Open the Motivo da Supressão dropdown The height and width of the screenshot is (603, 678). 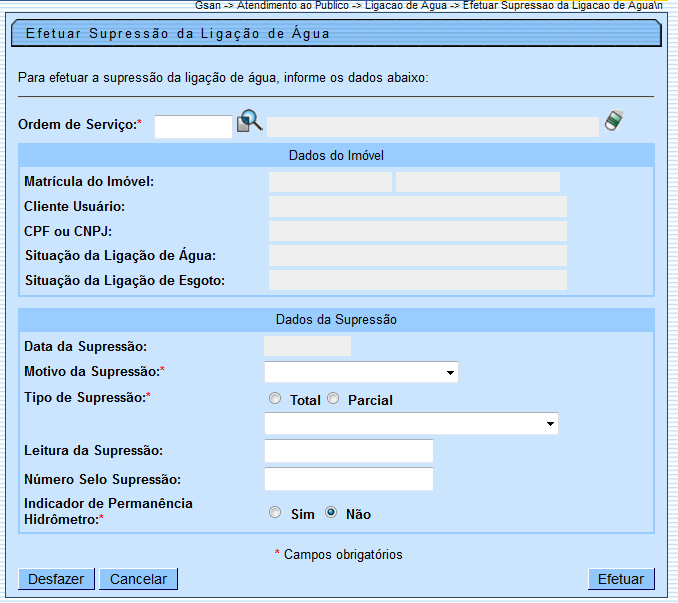click(x=361, y=373)
